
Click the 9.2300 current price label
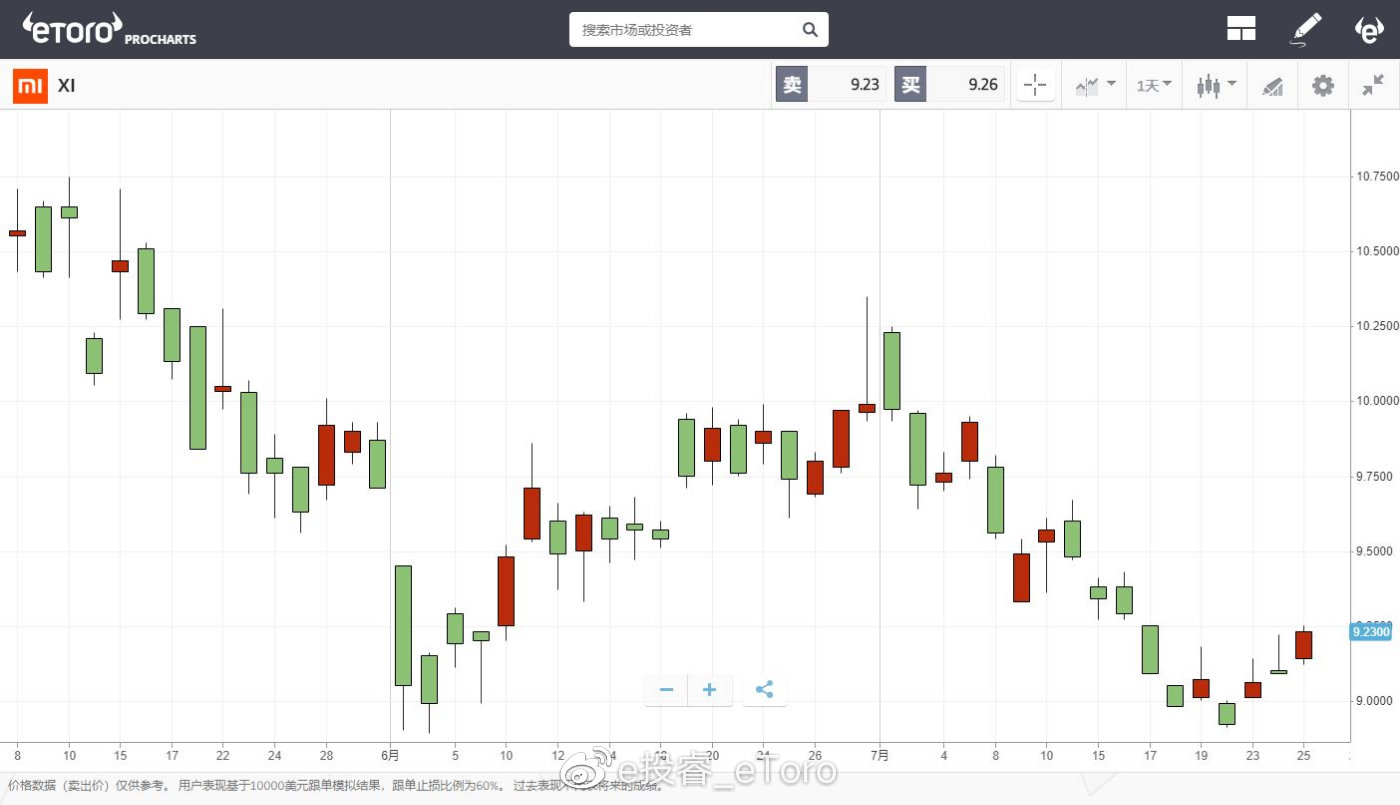point(1370,632)
